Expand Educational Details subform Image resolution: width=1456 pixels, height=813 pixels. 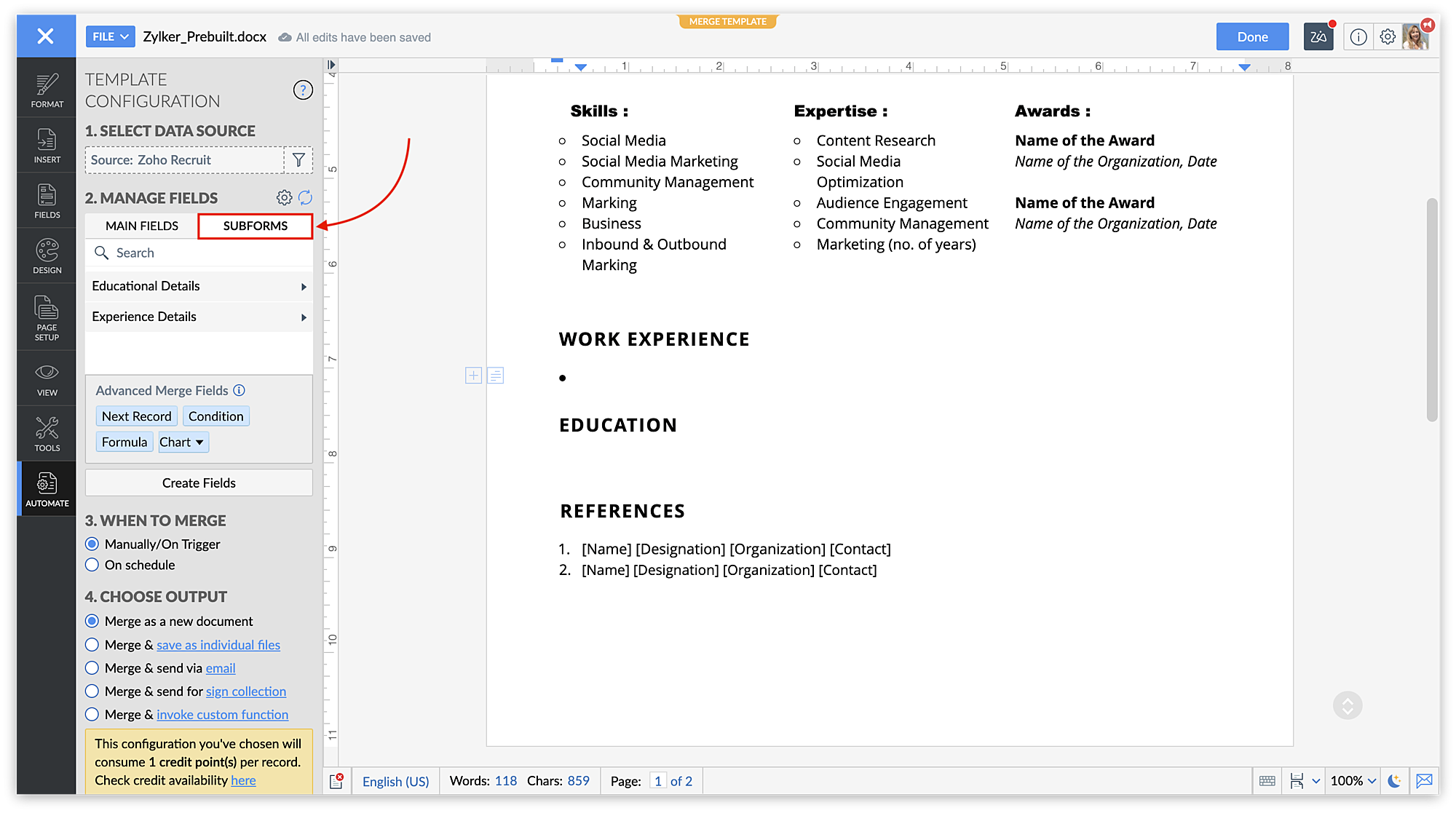(x=199, y=286)
